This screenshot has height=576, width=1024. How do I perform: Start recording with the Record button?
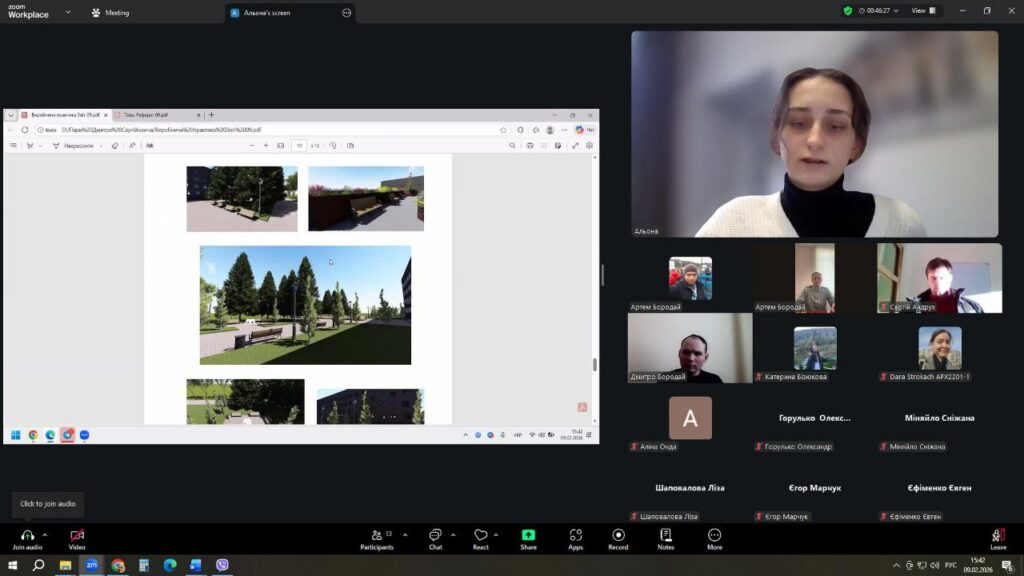(x=618, y=535)
